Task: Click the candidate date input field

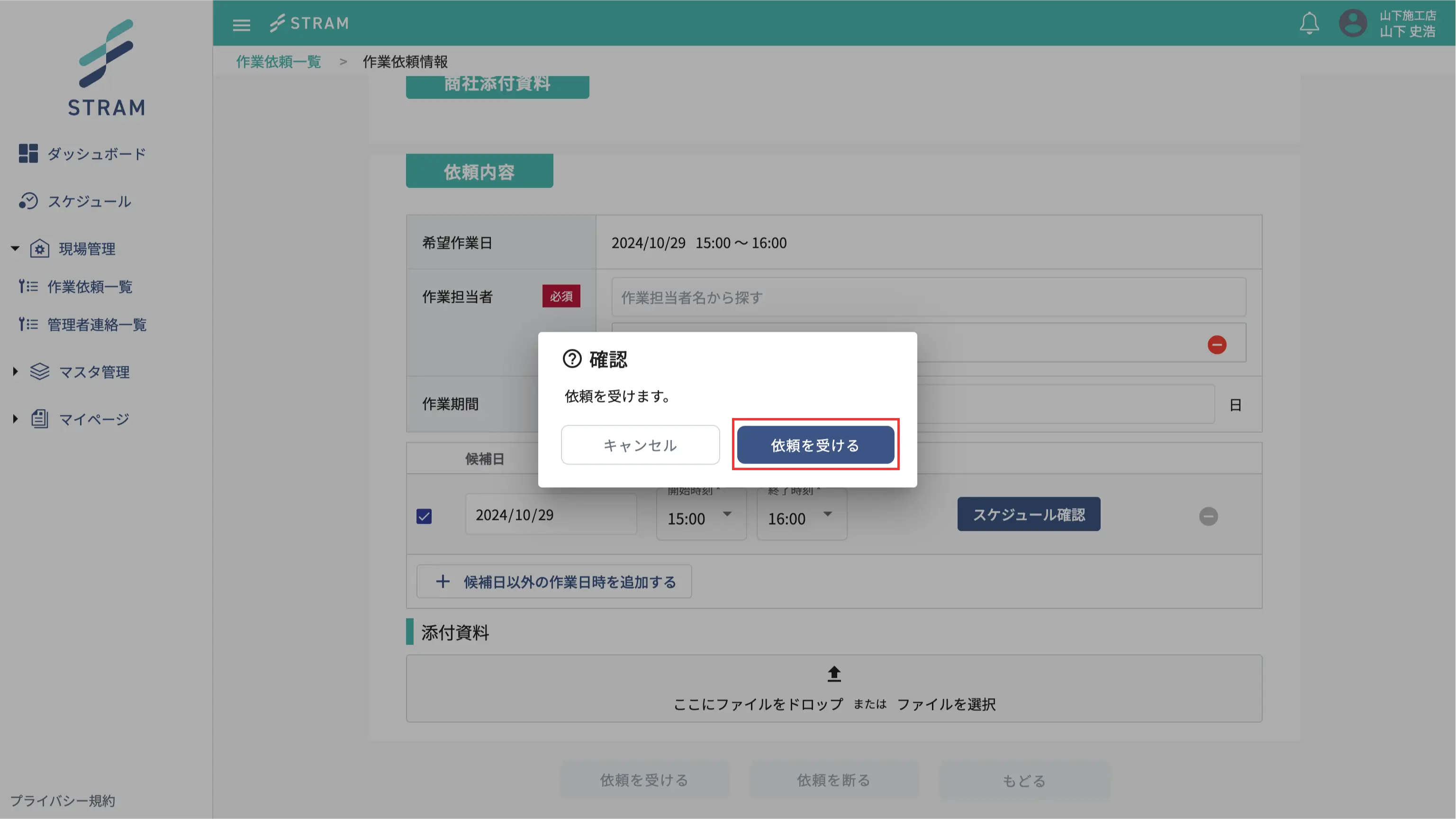Action: coord(551,514)
